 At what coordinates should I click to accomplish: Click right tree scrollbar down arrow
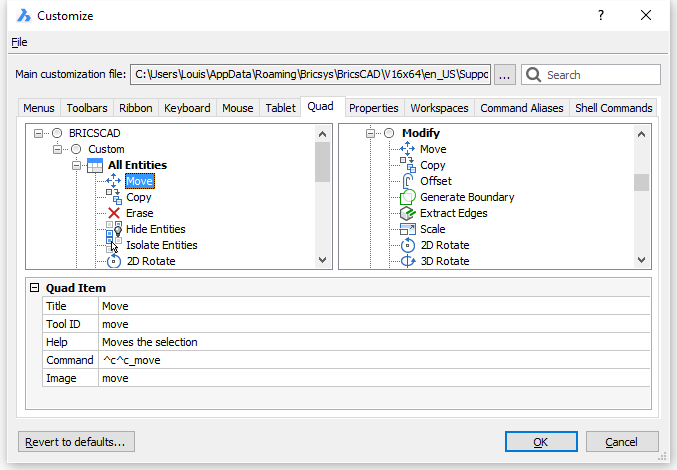click(642, 260)
